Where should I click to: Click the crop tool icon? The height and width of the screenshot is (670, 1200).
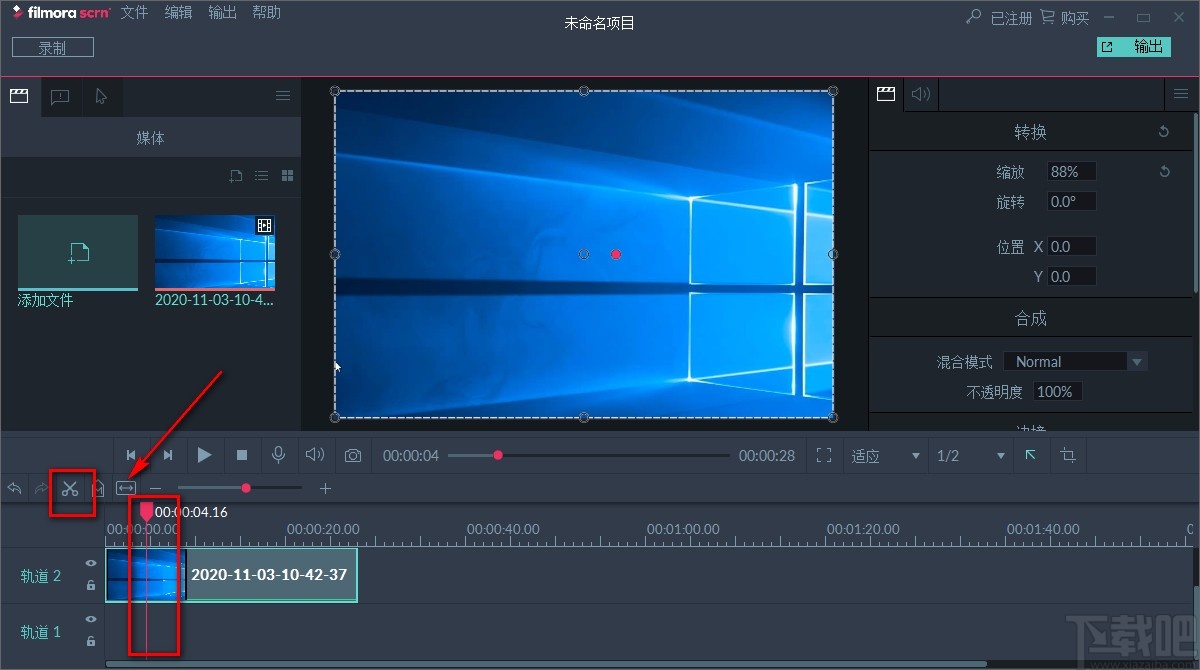click(x=1068, y=456)
